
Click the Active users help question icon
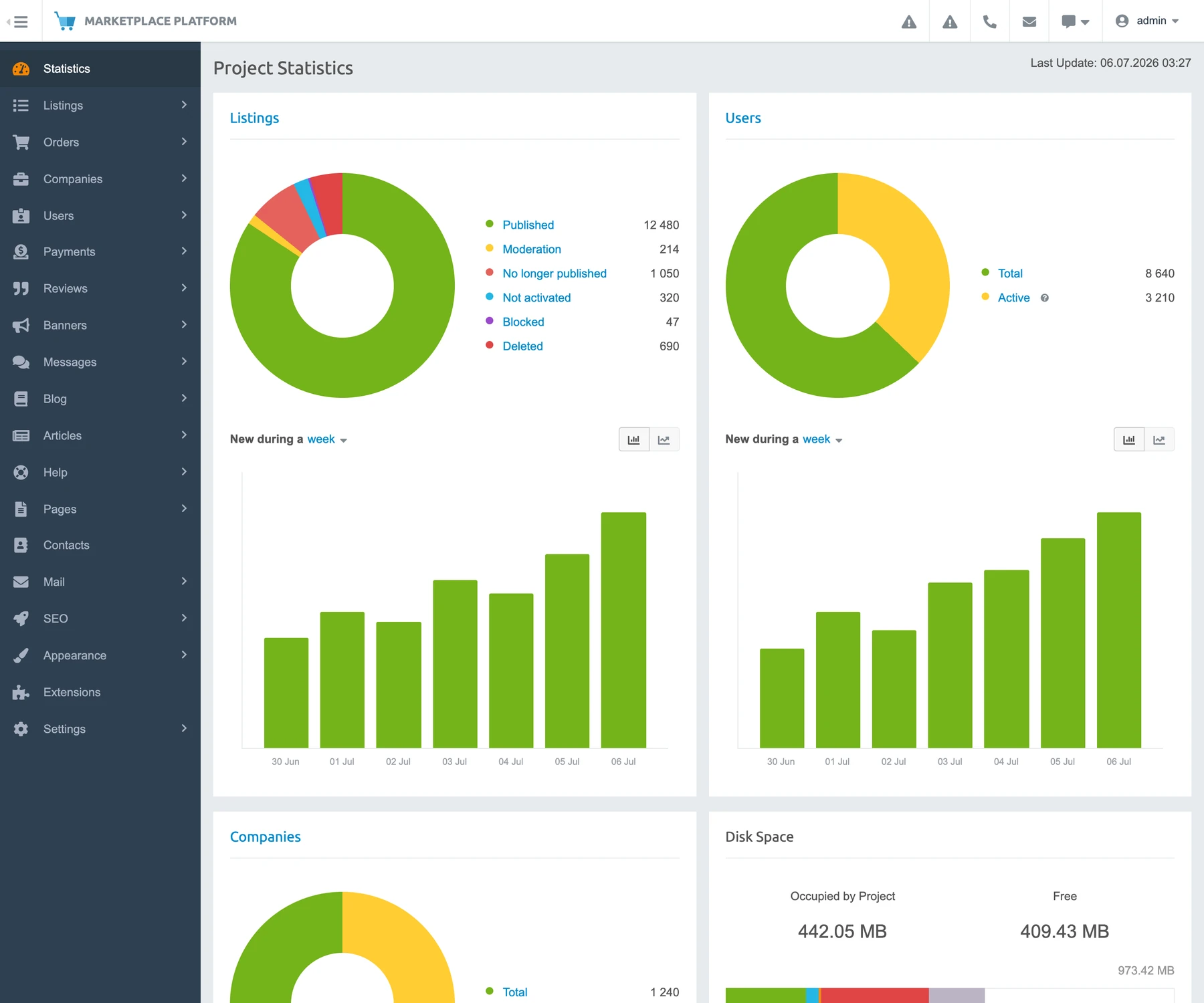tap(1045, 298)
